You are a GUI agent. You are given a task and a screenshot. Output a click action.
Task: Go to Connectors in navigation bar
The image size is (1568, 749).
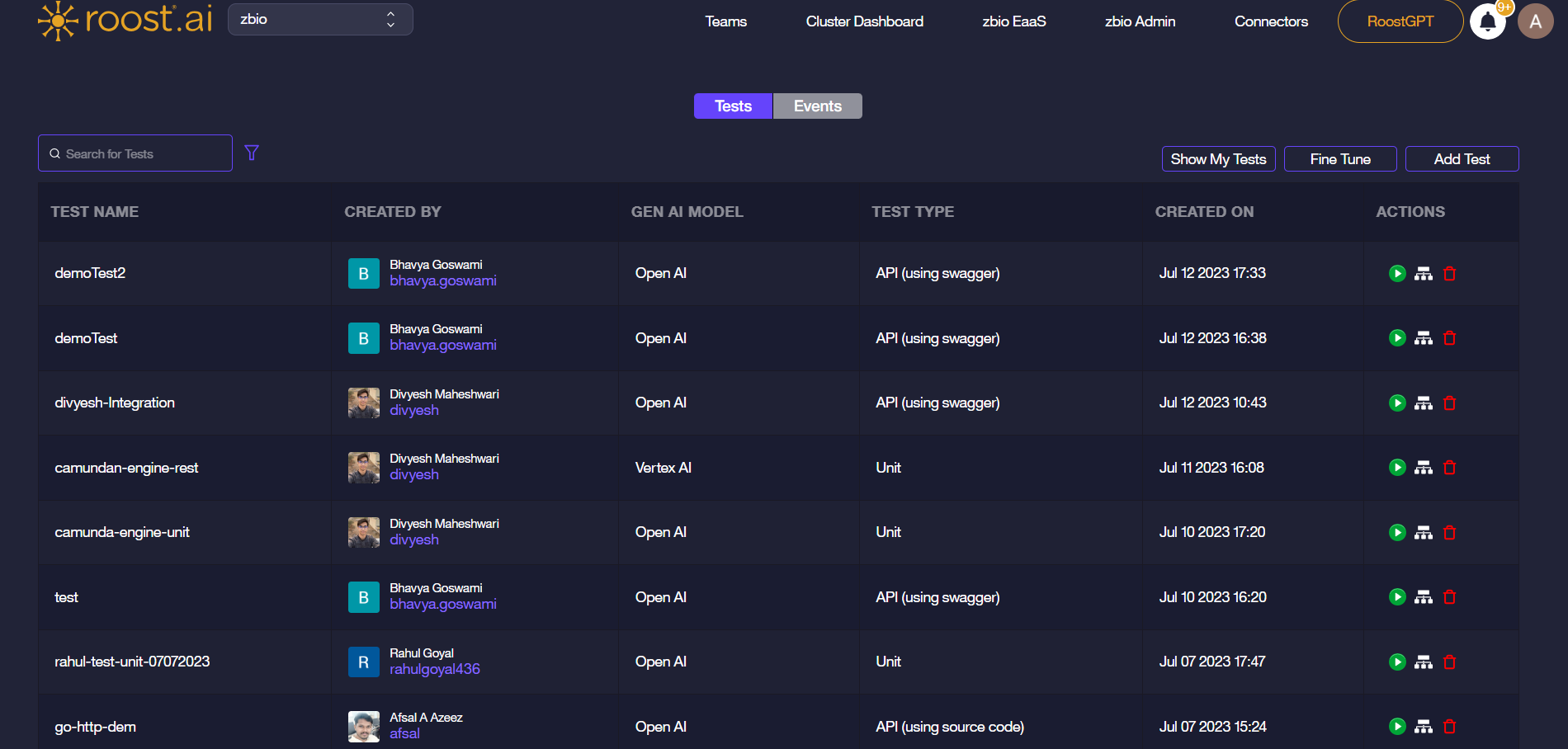click(1271, 21)
